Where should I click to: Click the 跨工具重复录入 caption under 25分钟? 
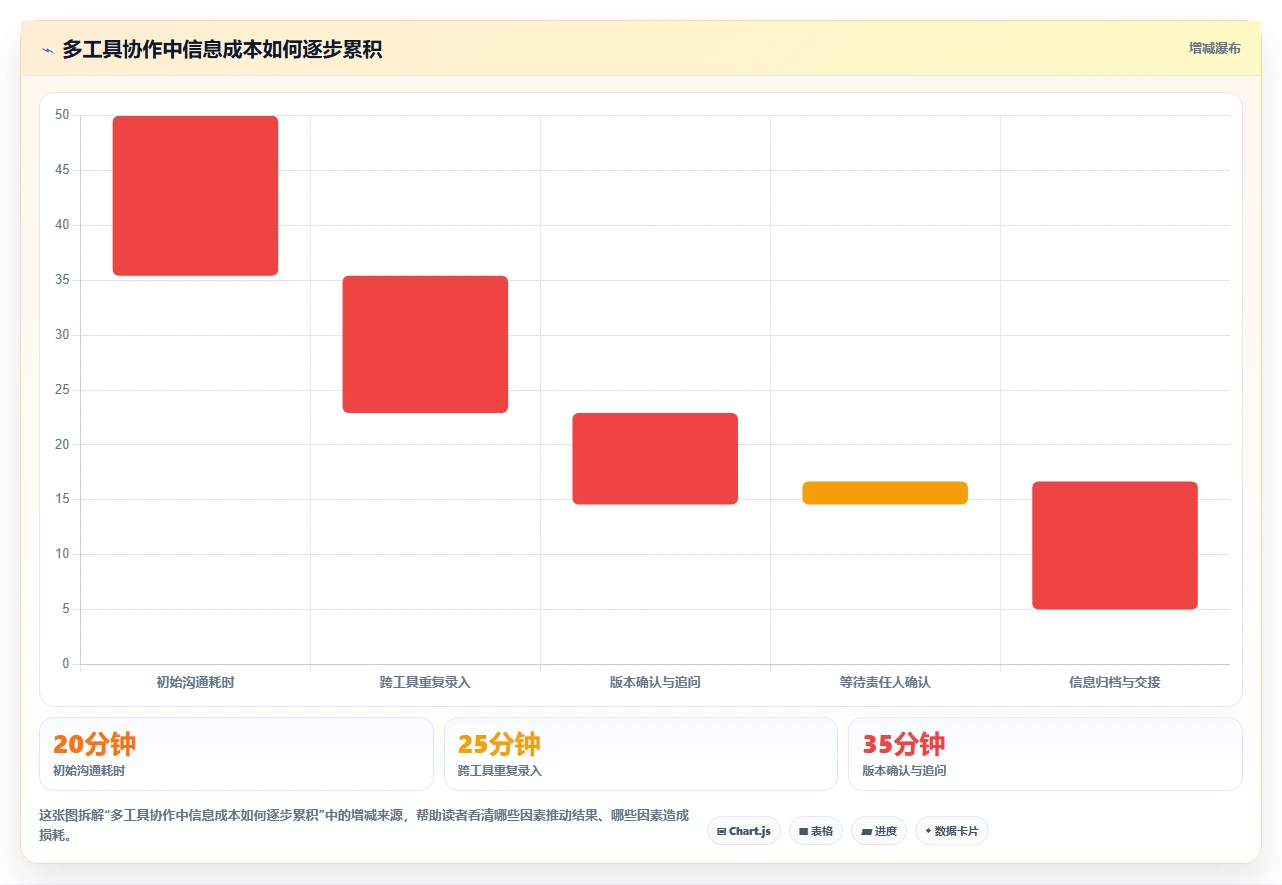point(500,771)
